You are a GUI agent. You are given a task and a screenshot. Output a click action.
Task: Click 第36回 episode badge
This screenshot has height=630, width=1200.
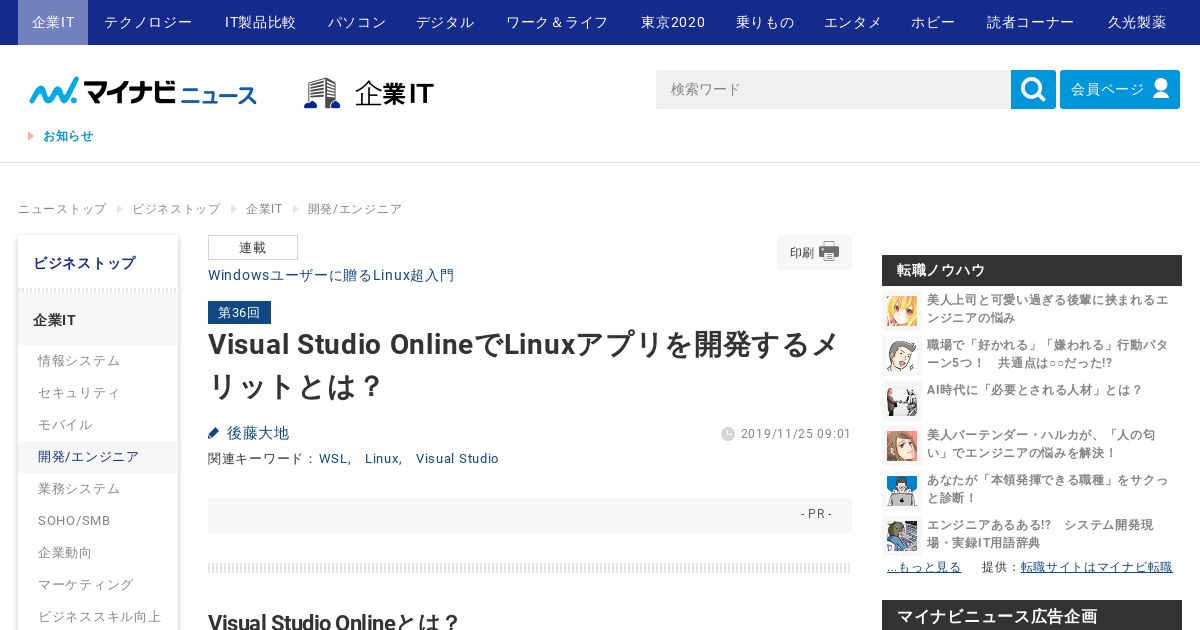point(239,313)
